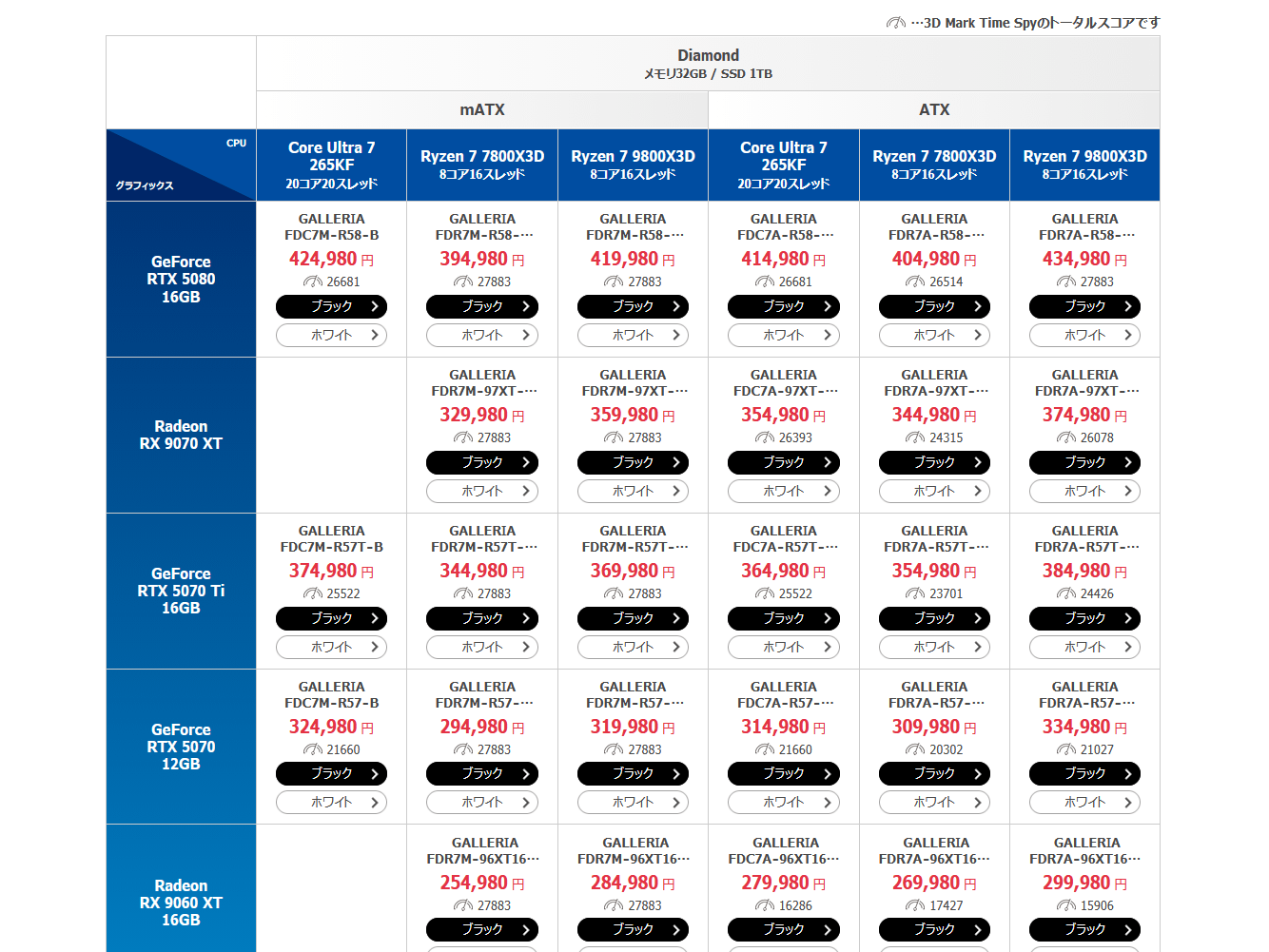
Task: Open the GALLERIA FDC7M-R57T-B product link
Action: (331, 539)
